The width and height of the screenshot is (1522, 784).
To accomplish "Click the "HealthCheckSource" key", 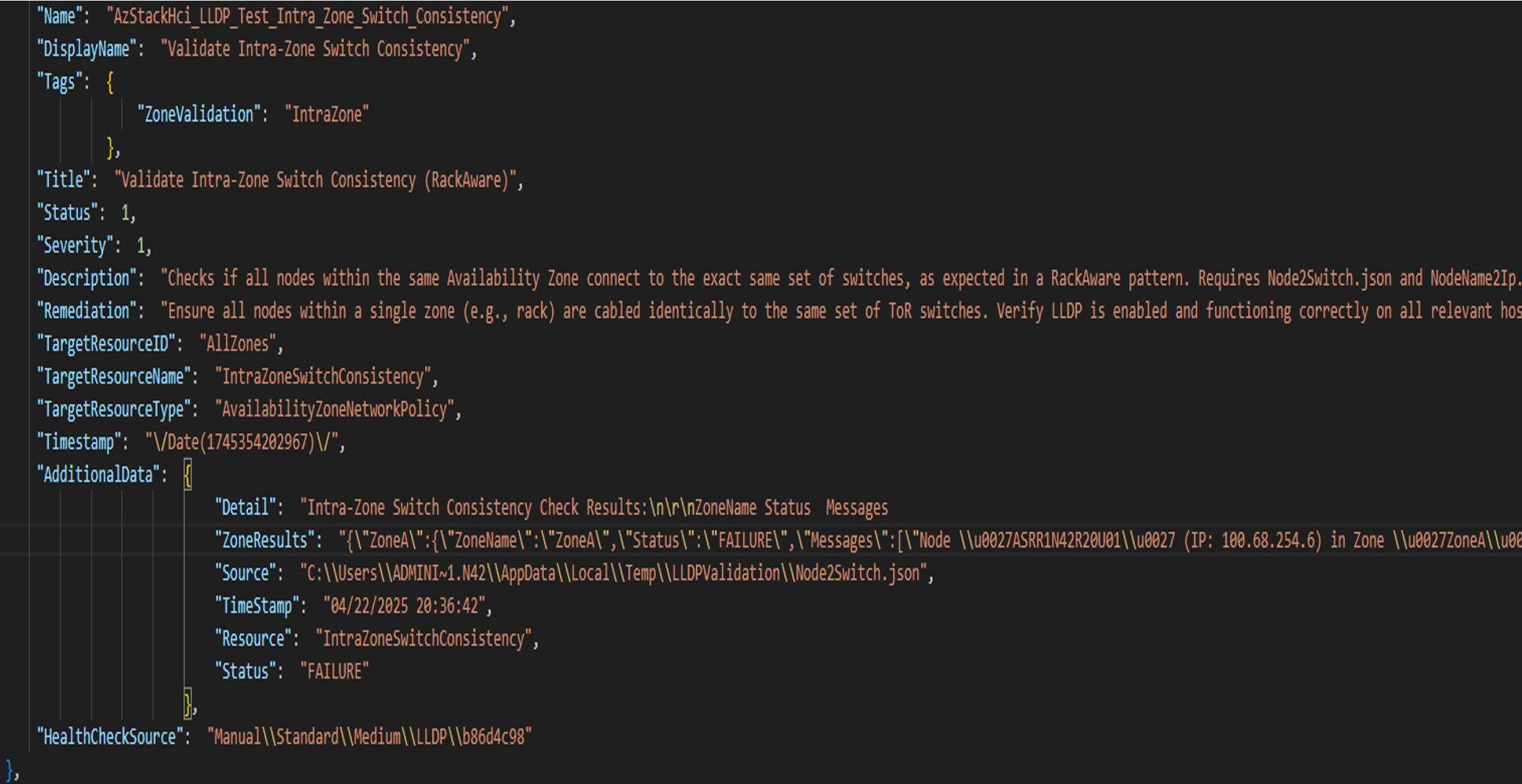I will coord(113,737).
